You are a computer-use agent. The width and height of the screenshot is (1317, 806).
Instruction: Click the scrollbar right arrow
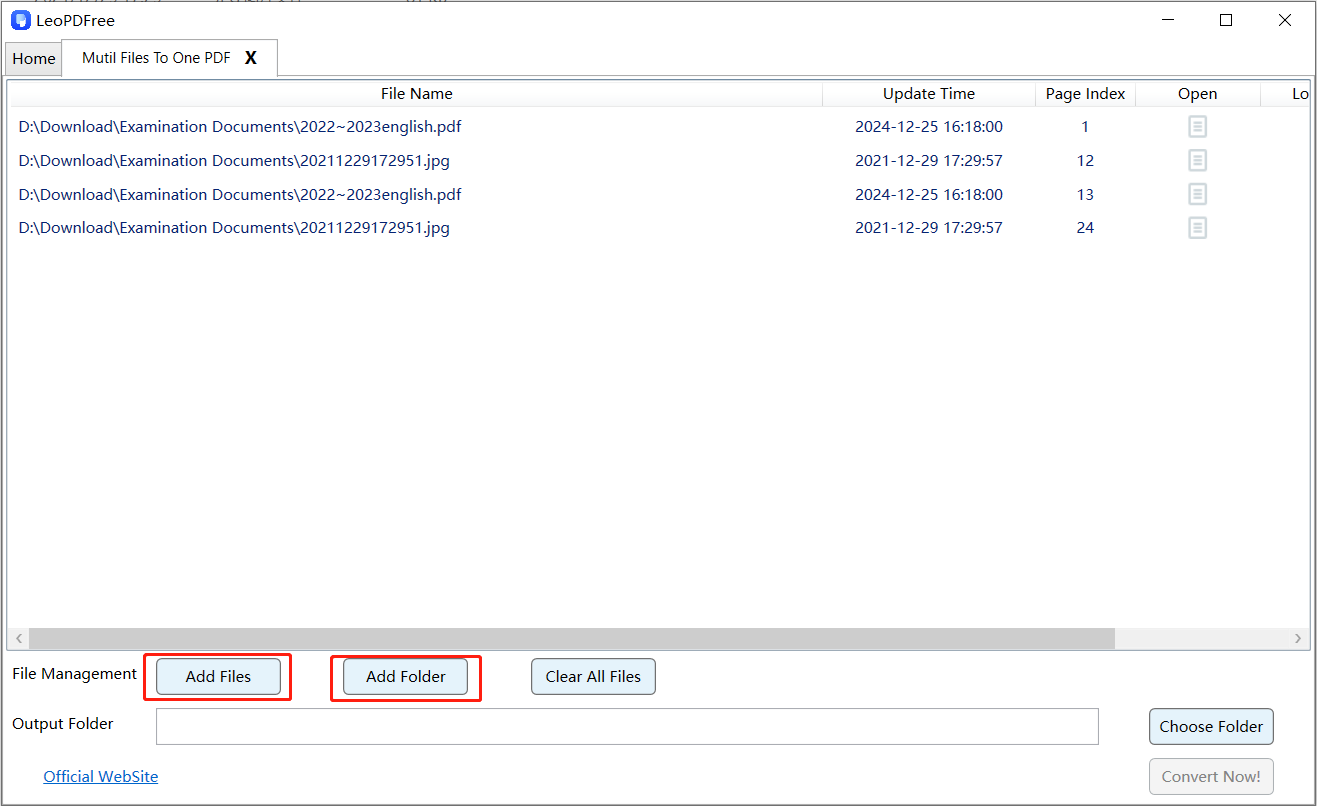click(1298, 639)
